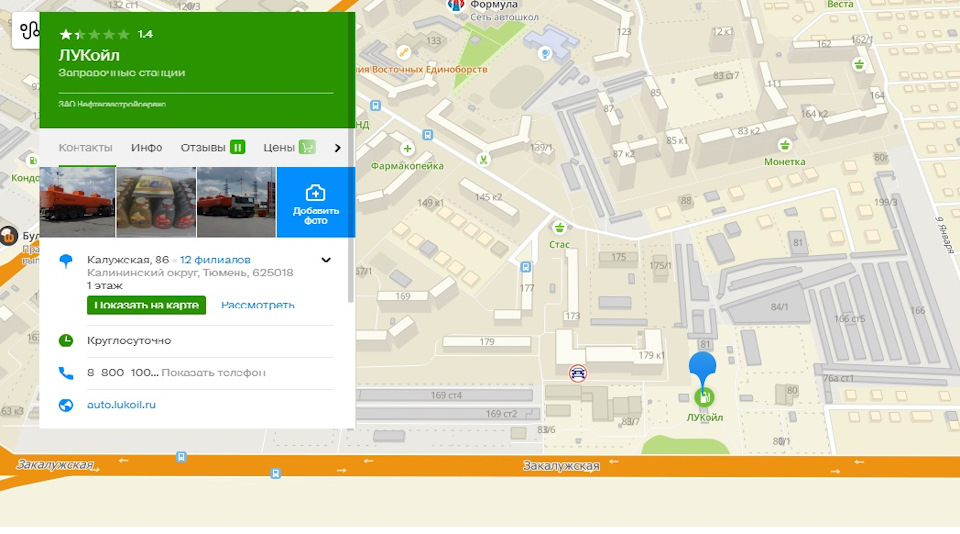
Task: Click the Фармакопейка pharmacy plus icon
Action: tap(407, 149)
